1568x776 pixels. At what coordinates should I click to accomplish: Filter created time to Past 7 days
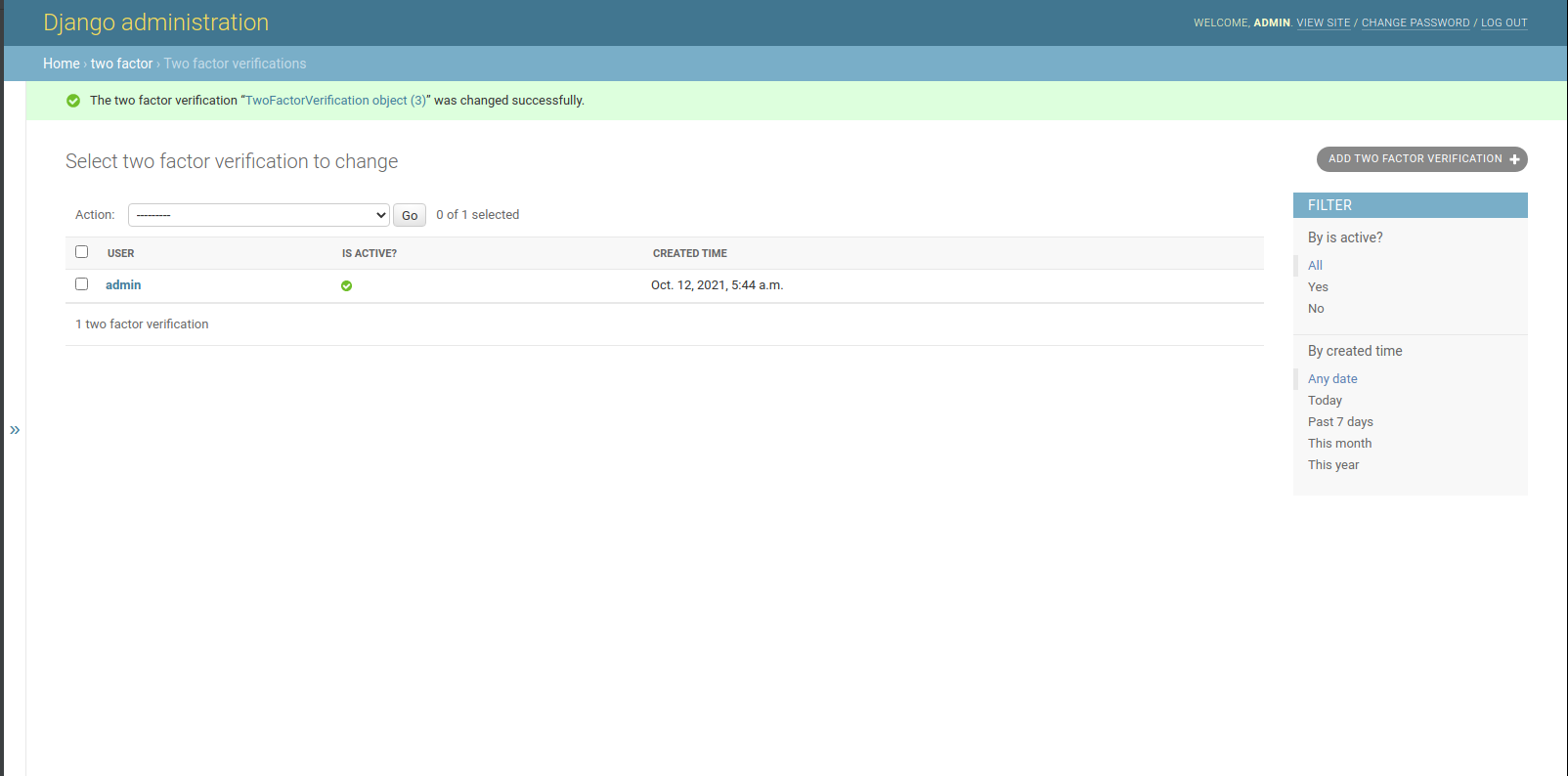coord(1340,422)
